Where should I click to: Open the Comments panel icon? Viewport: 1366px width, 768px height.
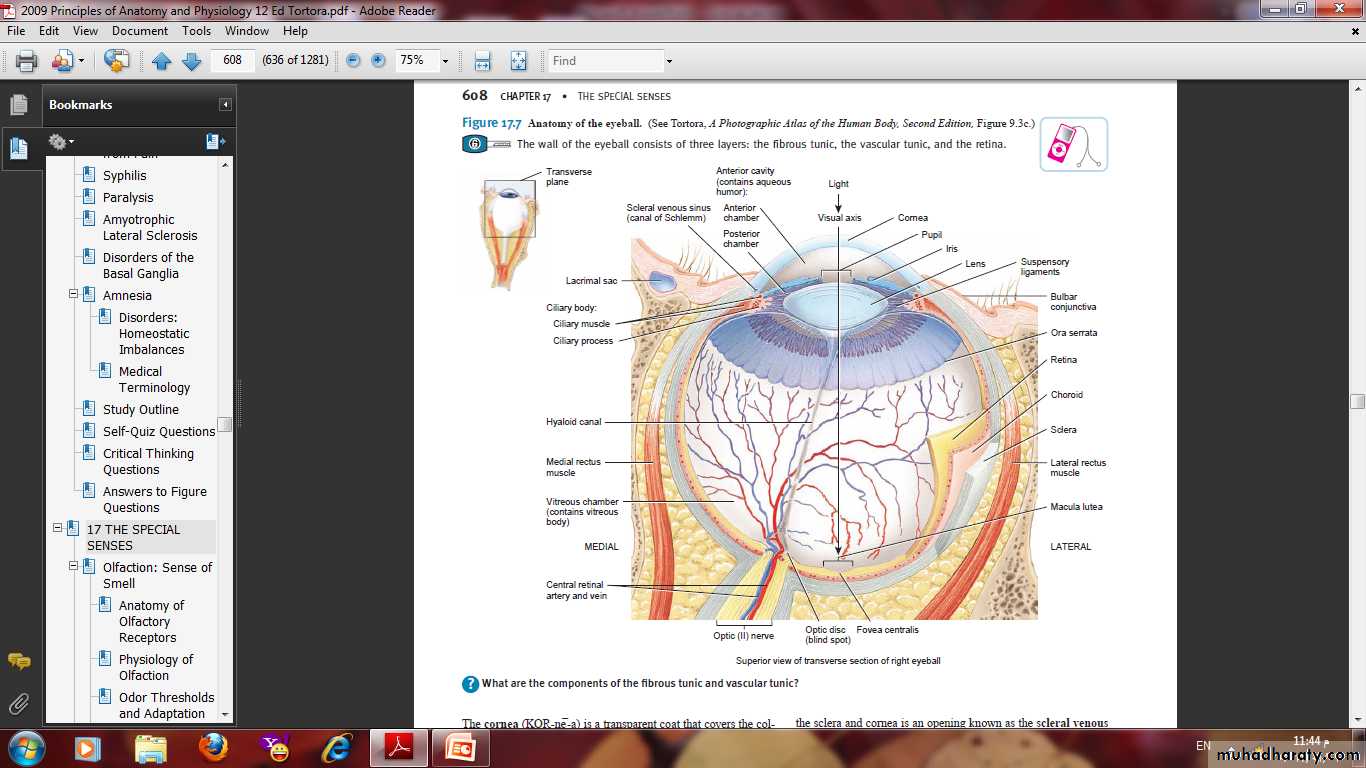coord(18,661)
